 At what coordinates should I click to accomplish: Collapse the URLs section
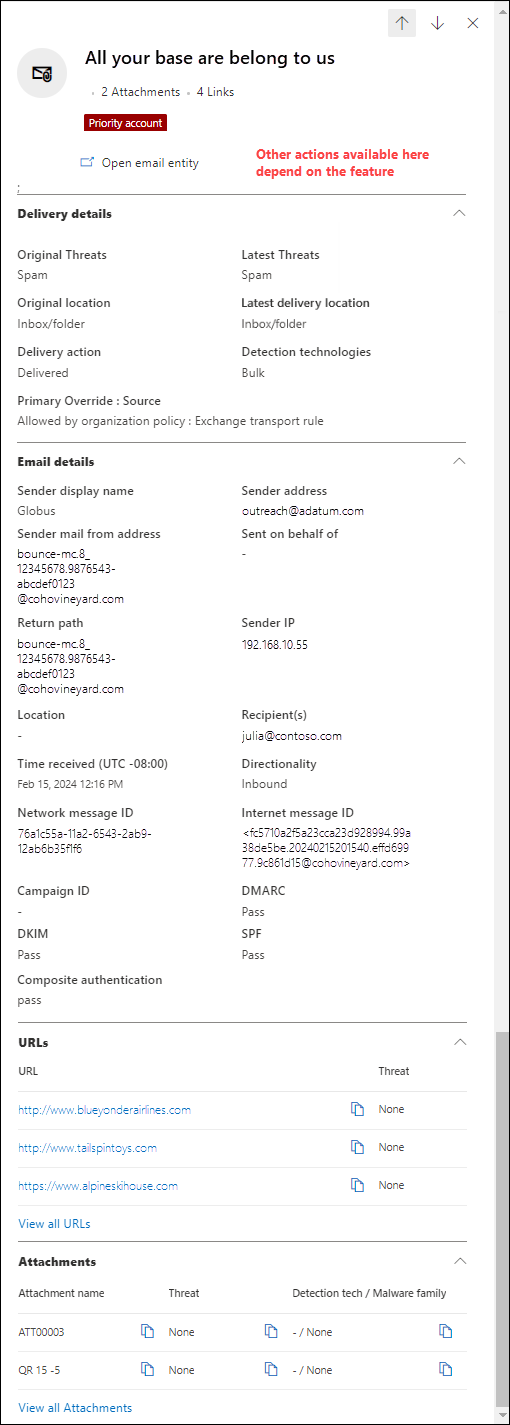tap(459, 1041)
